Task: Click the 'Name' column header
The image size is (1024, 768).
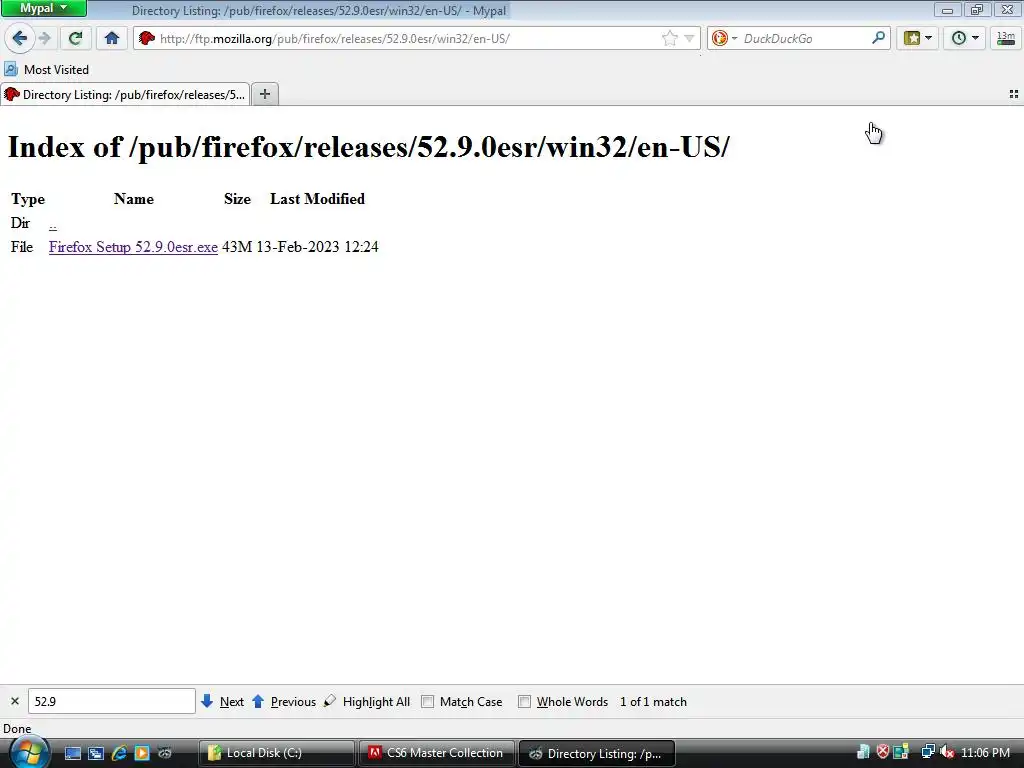Action: point(134,199)
